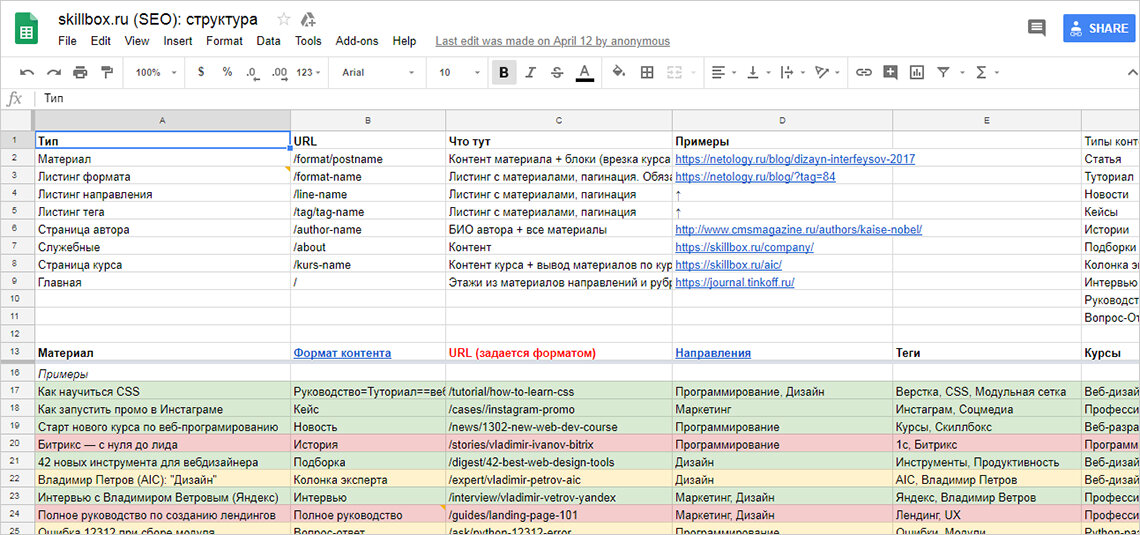This screenshot has height=535, width=1140.
Task: Open the zoom 100% dropdown
Action: (x=156, y=73)
